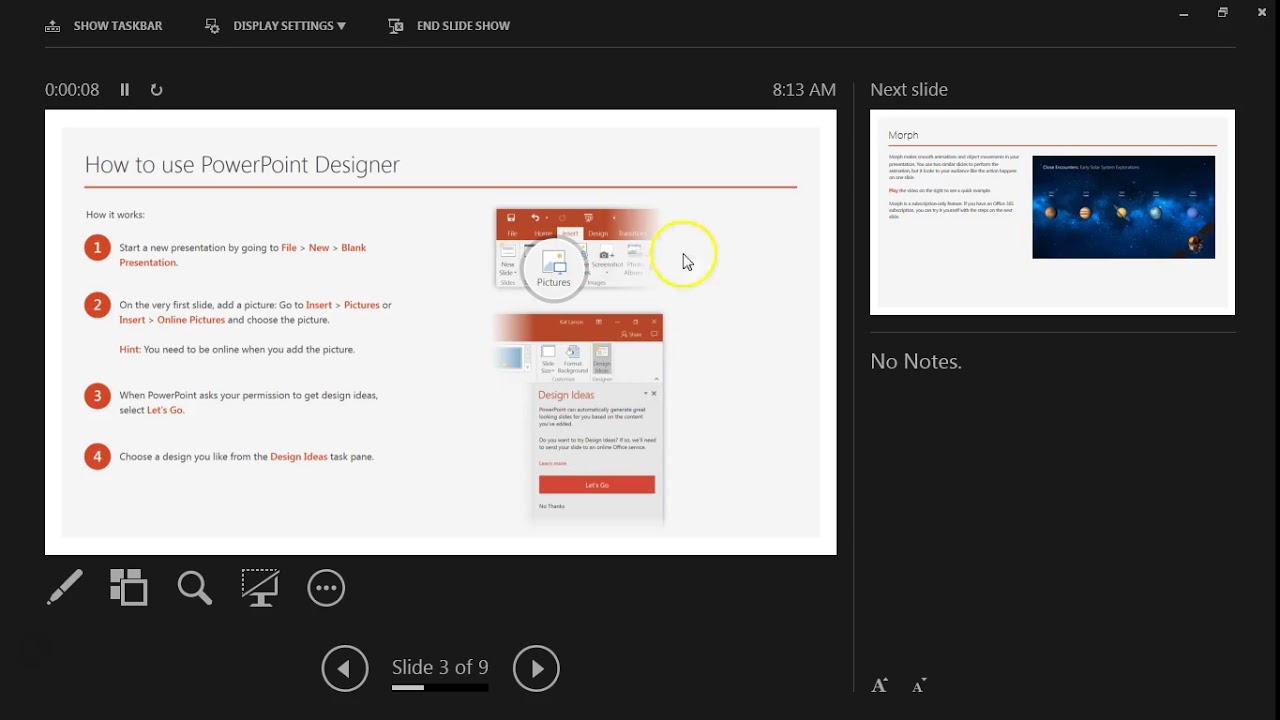Minimize the presenter view window

coord(1184,13)
